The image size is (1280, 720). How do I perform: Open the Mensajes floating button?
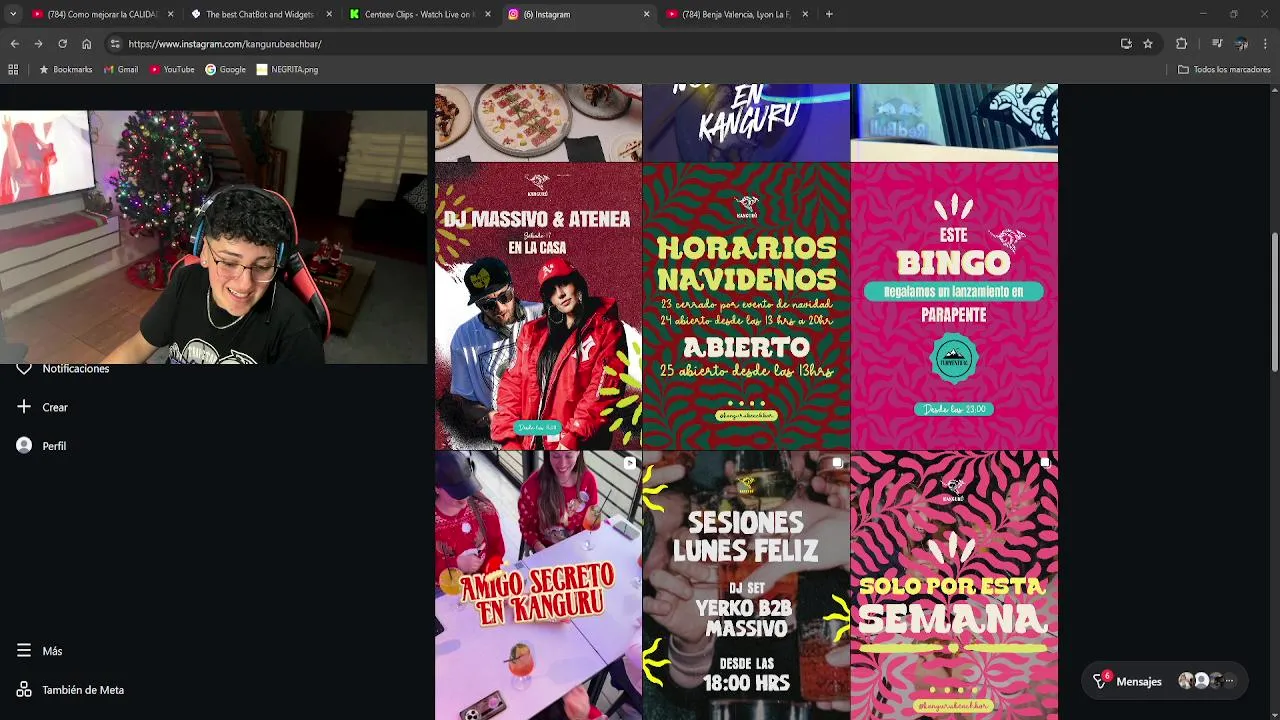click(1165, 682)
